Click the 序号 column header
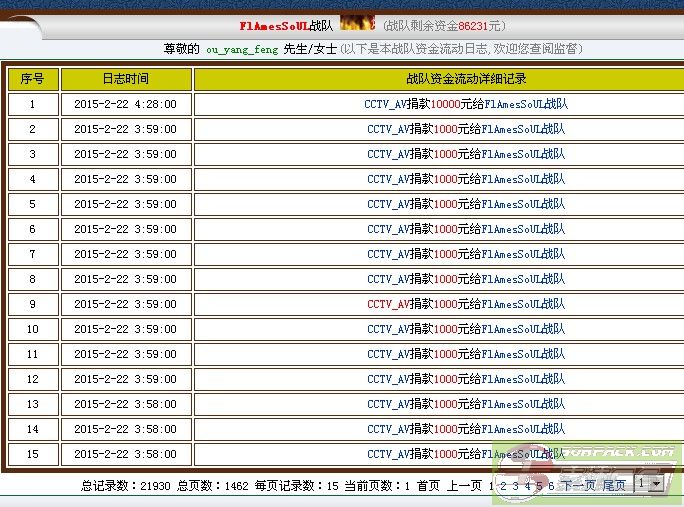Screen dimensions: 684x507 [32, 79]
